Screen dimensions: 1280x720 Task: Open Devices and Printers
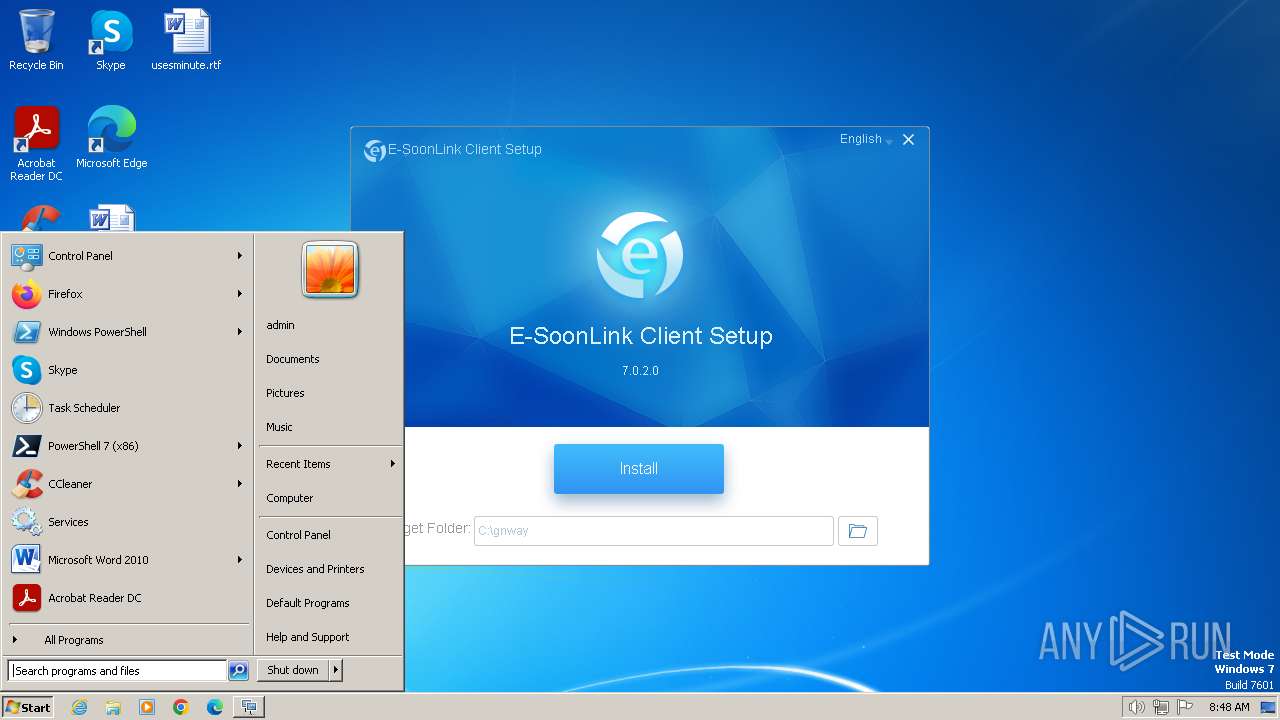(x=315, y=569)
